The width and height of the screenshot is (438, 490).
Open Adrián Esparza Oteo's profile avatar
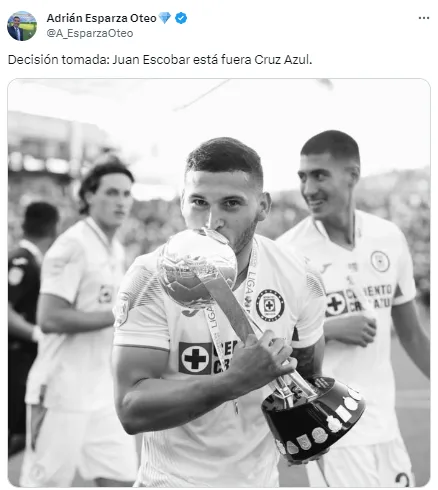[x=22, y=26]
